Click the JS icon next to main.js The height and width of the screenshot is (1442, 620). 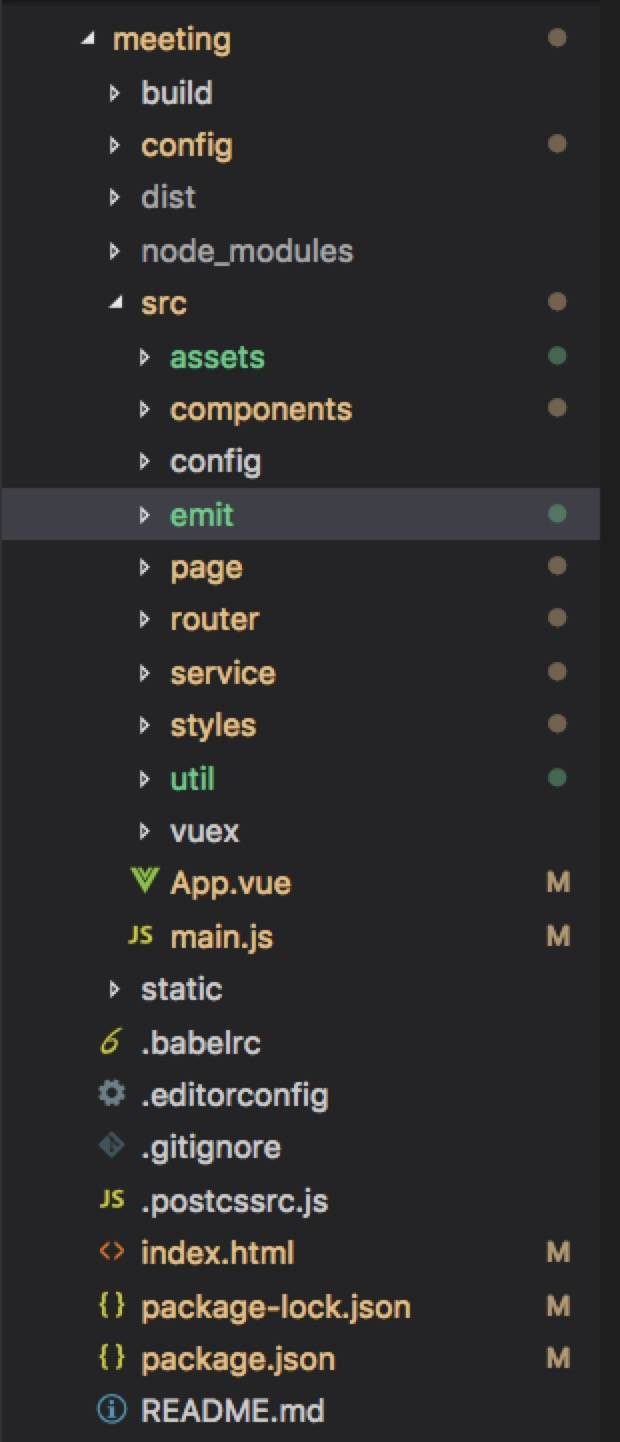click(x=141, y=935)
